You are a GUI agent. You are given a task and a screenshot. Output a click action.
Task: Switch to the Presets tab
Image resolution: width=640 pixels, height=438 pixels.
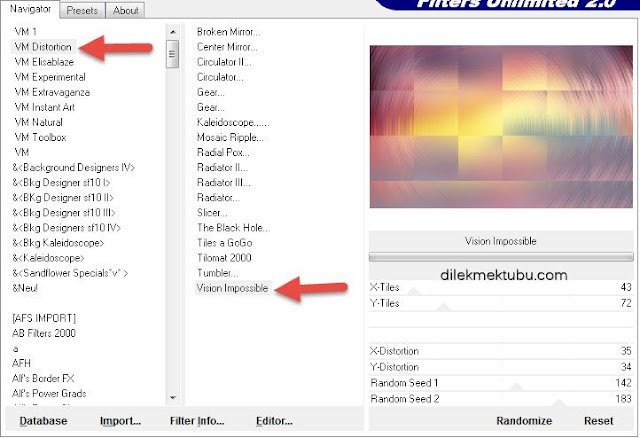(x=82, y=11)
